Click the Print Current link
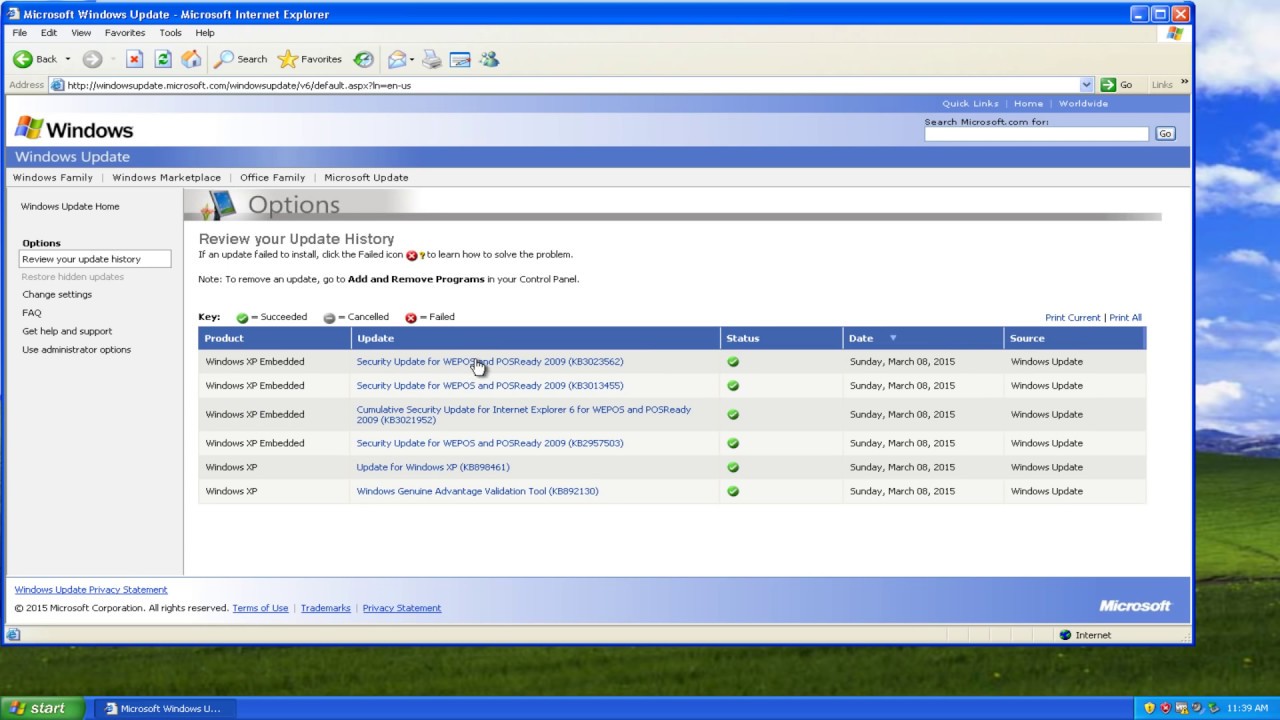Image resolution: width=1280 pixels, height=720 pixels. pyautogui.click(x=1073, y=318)
